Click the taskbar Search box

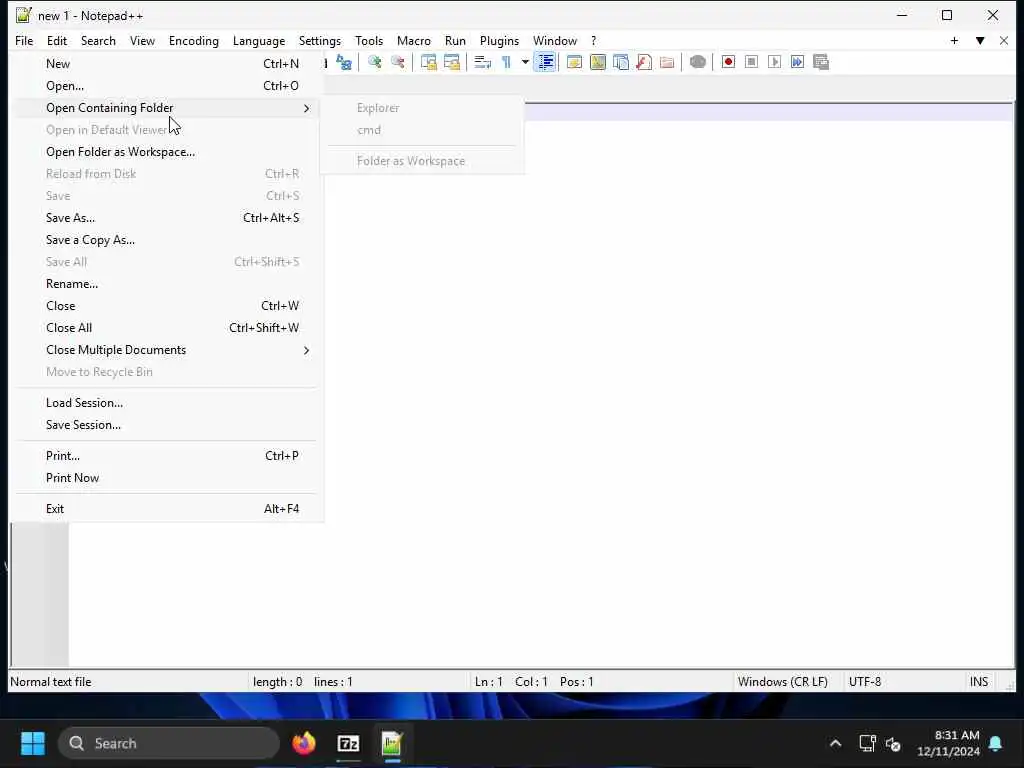tap(168, 743)
